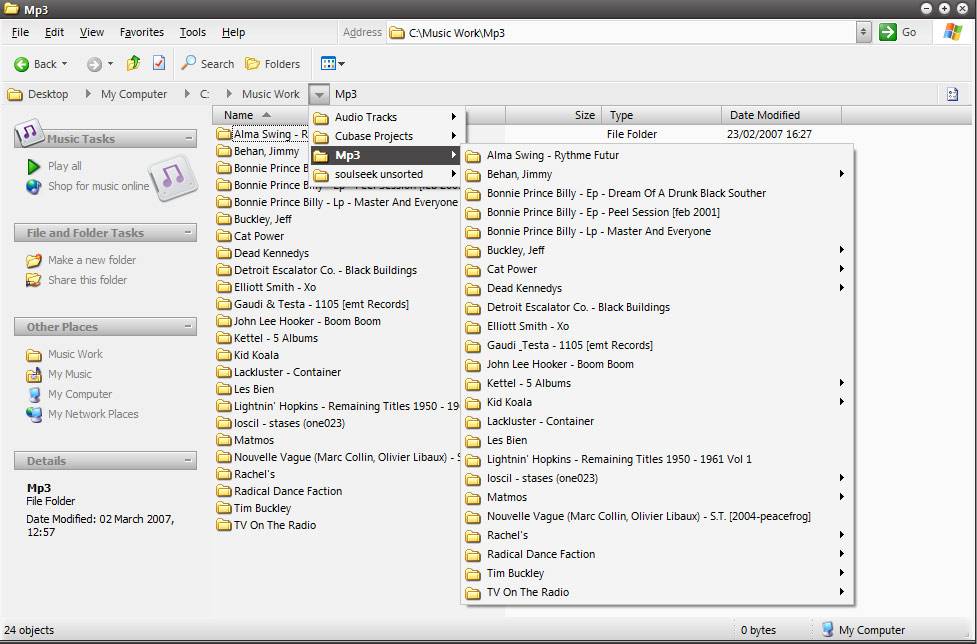The width and height of the screenshot is (977, 644).
Task: Open the Back button history dropdown arrow
Action: (64, 64)
